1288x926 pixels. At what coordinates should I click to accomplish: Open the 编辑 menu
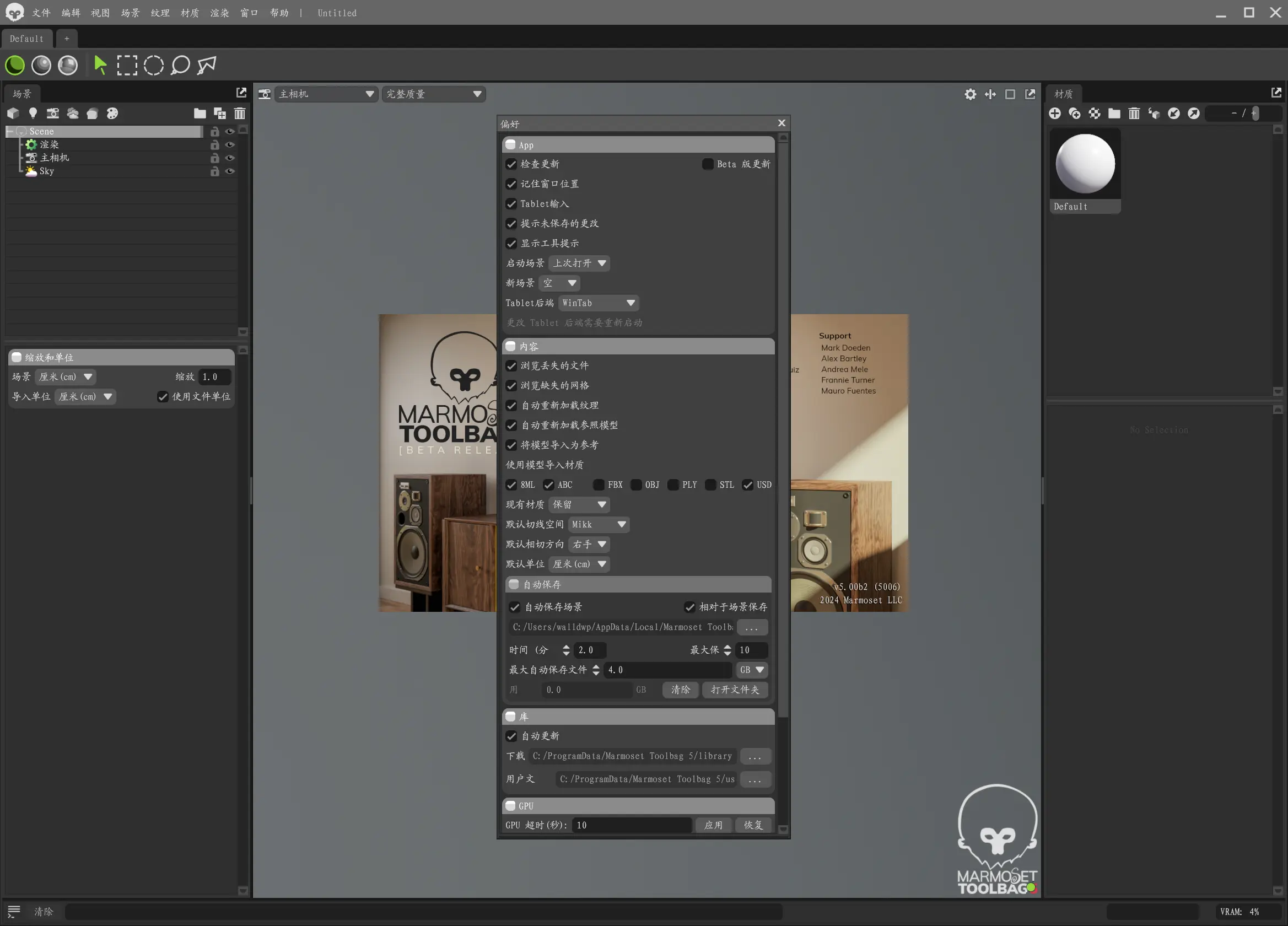click(x=71, y=13)
